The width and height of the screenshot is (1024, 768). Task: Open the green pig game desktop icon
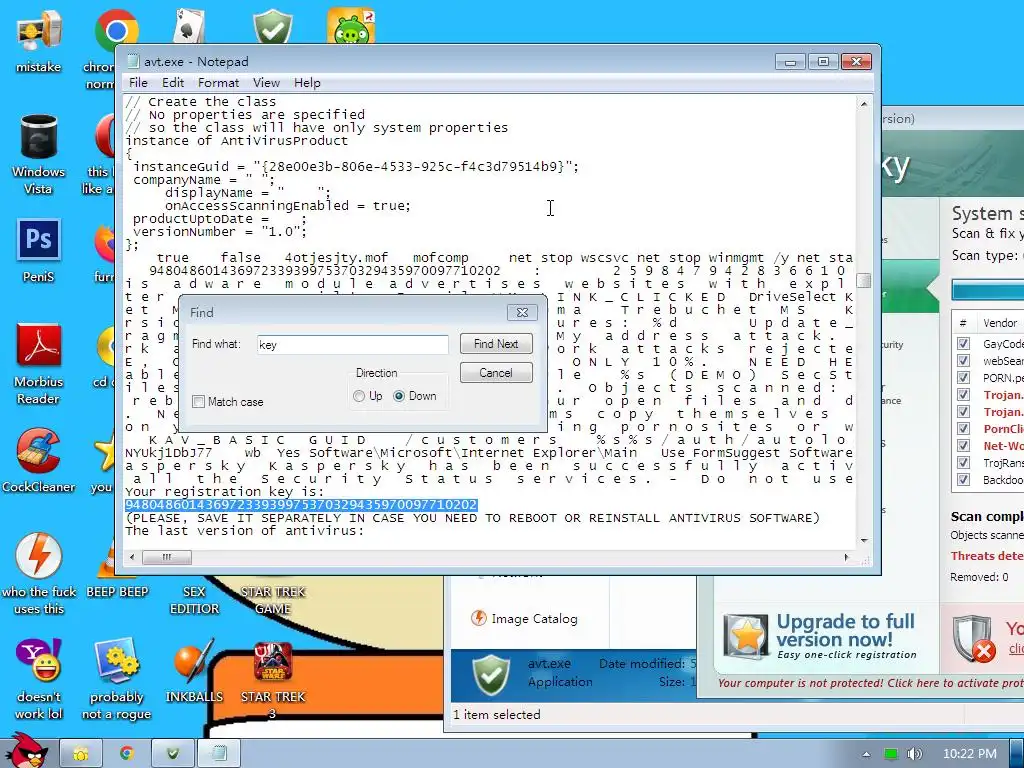click(x=351, y=26)
